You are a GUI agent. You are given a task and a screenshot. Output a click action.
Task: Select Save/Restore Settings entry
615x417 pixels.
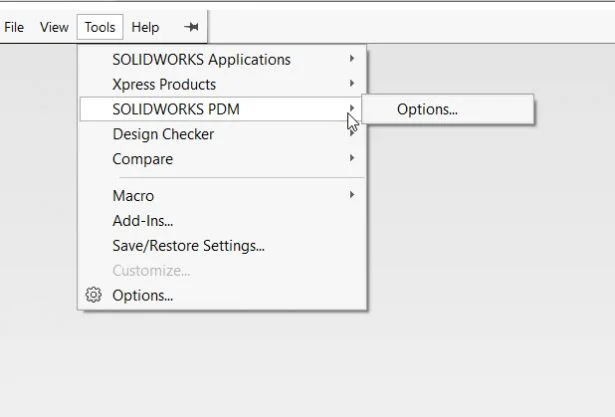tap(188, 245)
